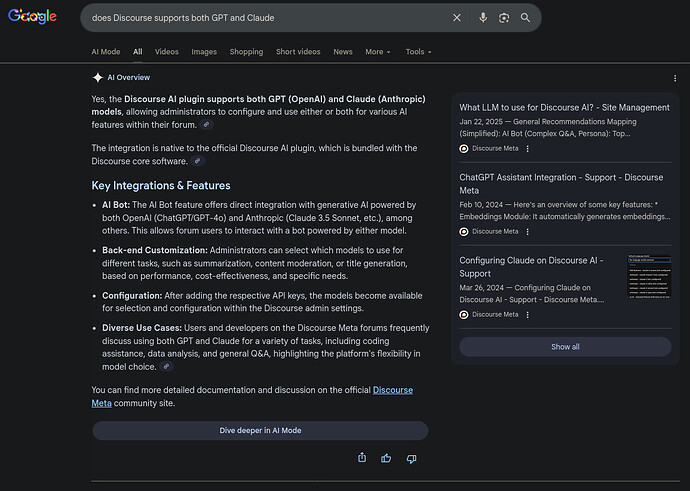Image resolution: width=690 pixels, height=491 pixels.
Task: Click the 'Jan 22, 2025' source snippet
Action: (548, 128)
